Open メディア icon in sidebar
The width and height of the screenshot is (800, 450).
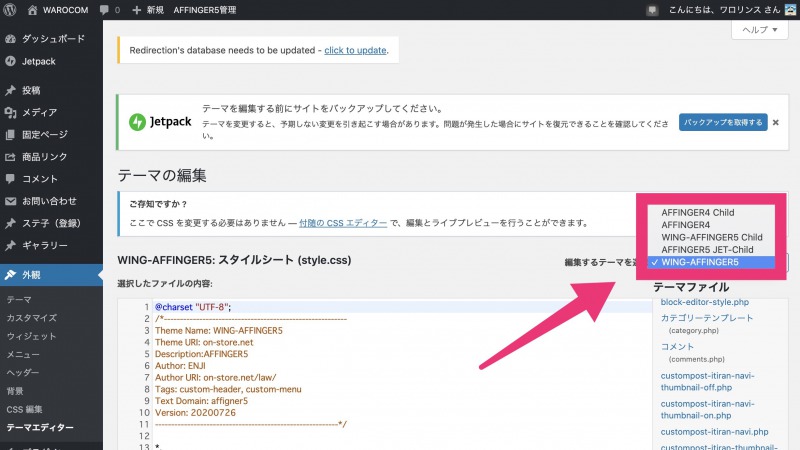pos(11,112)
